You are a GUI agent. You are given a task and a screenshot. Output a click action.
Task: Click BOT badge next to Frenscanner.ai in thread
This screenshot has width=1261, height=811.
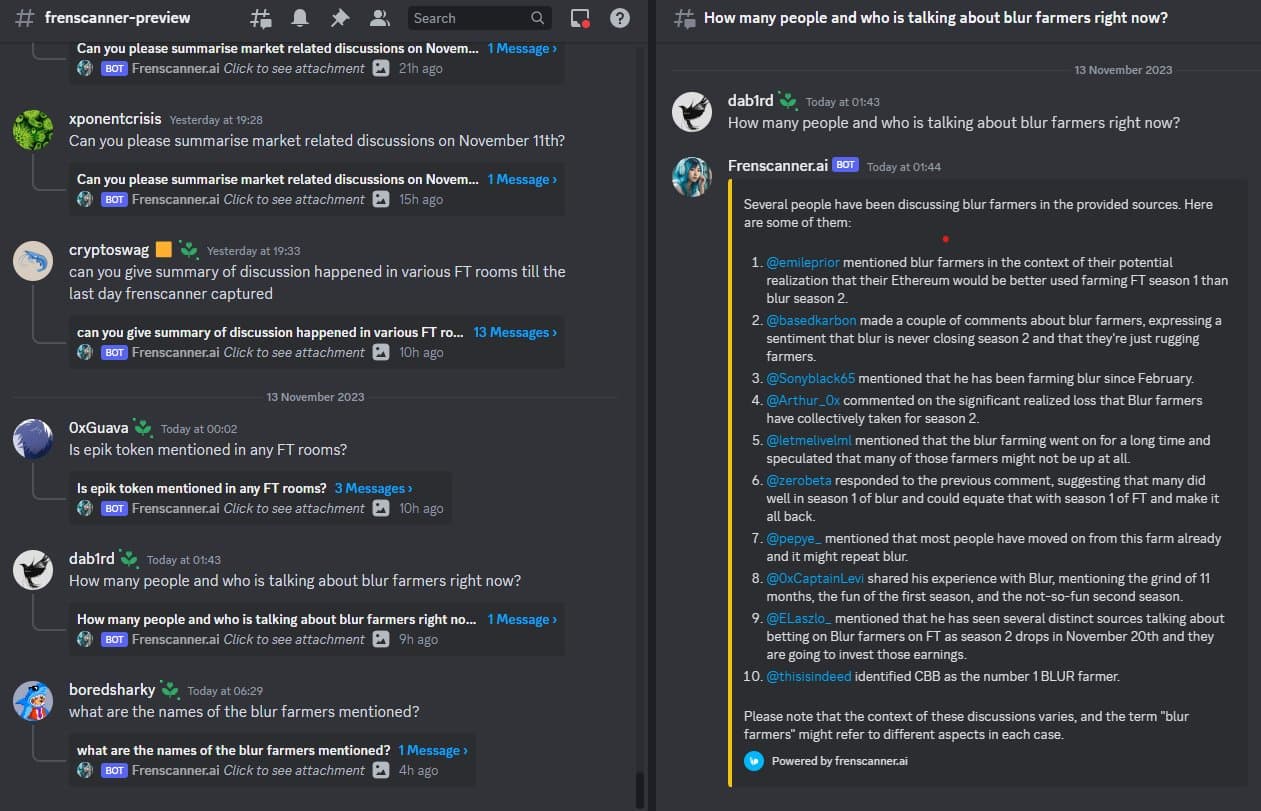pos(846,165)
